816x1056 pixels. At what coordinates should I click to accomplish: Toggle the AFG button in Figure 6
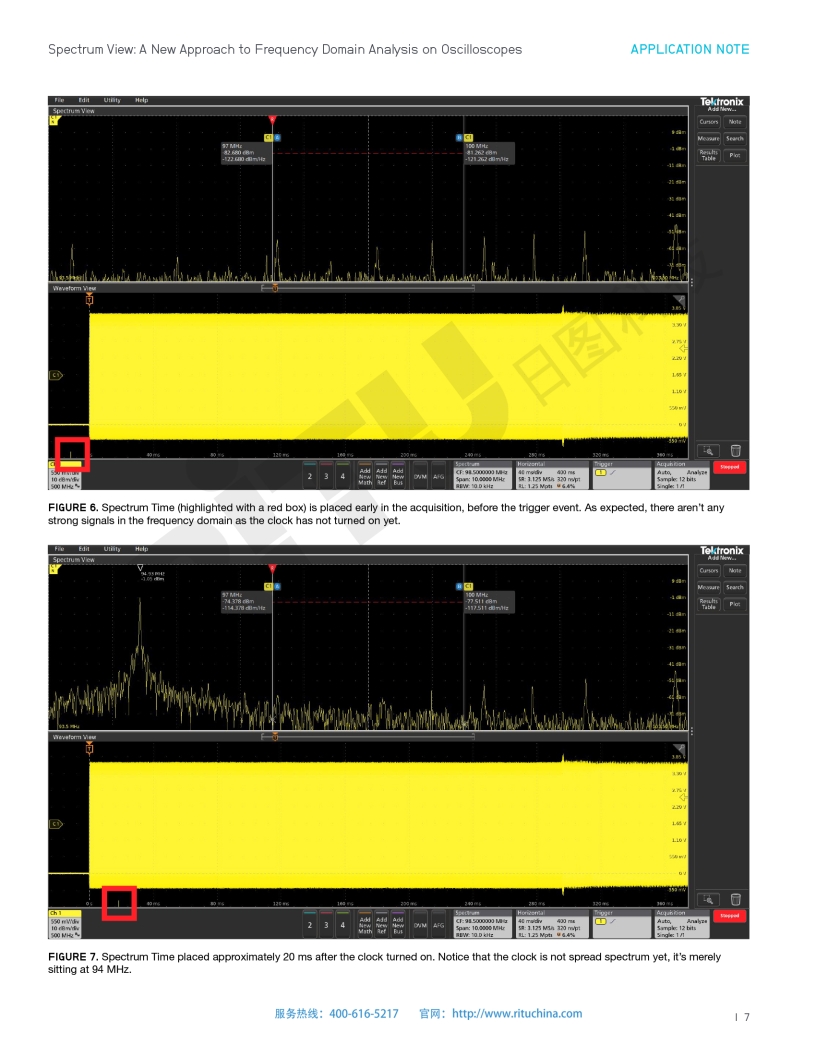[x=438, y=476]
